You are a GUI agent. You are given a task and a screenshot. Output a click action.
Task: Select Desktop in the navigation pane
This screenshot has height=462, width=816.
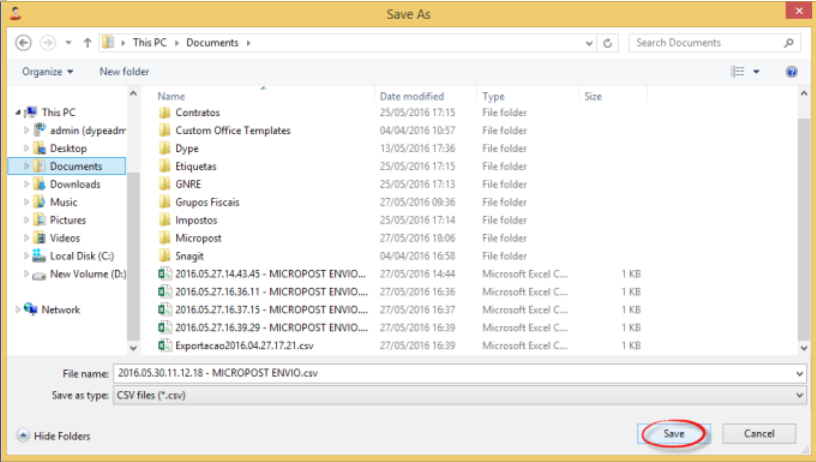click(x=68, y=148)
